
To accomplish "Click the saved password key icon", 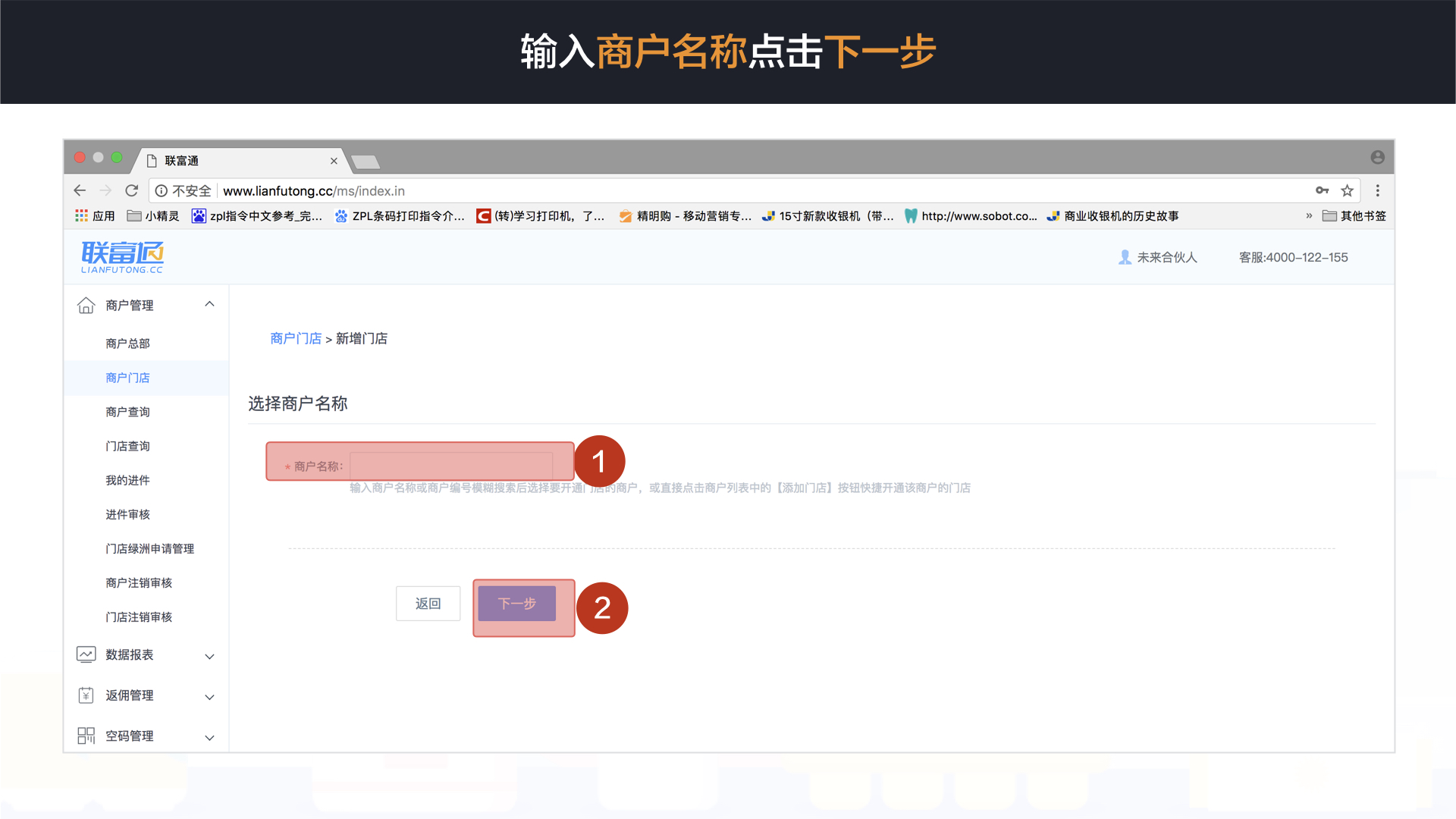I will [x=1322, y=190].
